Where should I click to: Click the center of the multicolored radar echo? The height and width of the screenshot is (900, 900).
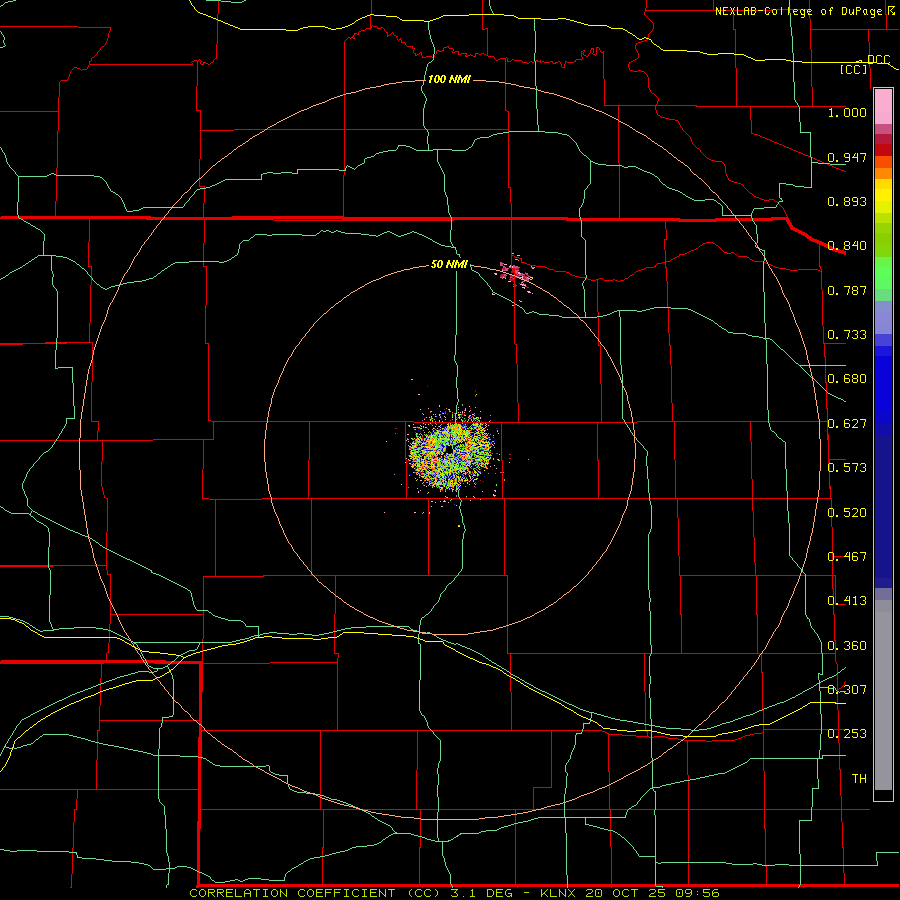coord(451,449)
